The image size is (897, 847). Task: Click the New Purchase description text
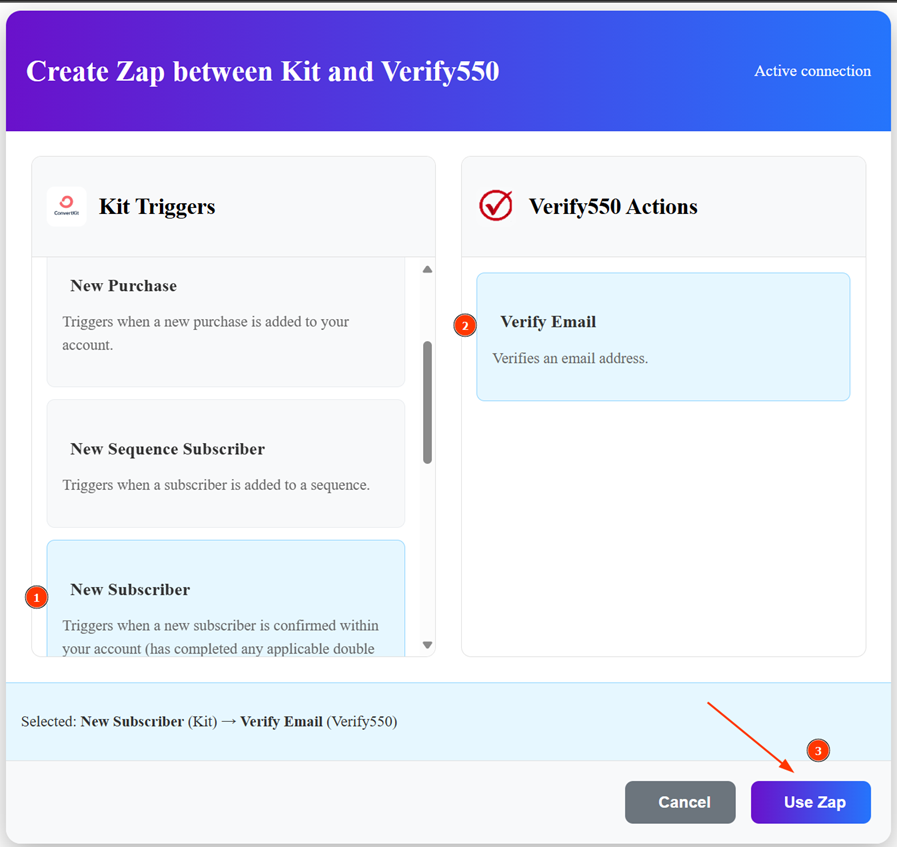click(x=205, y=333)
